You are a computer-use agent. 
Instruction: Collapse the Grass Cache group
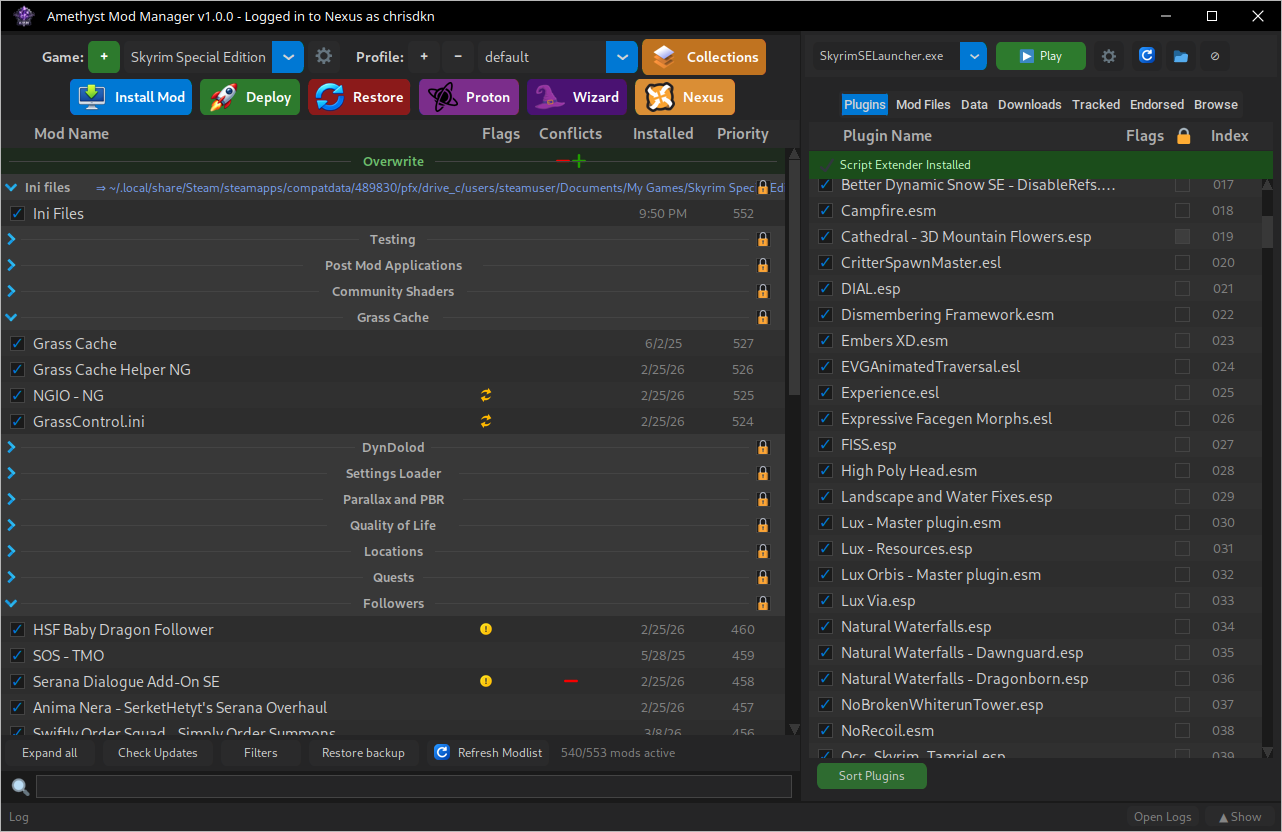(11, 317)
